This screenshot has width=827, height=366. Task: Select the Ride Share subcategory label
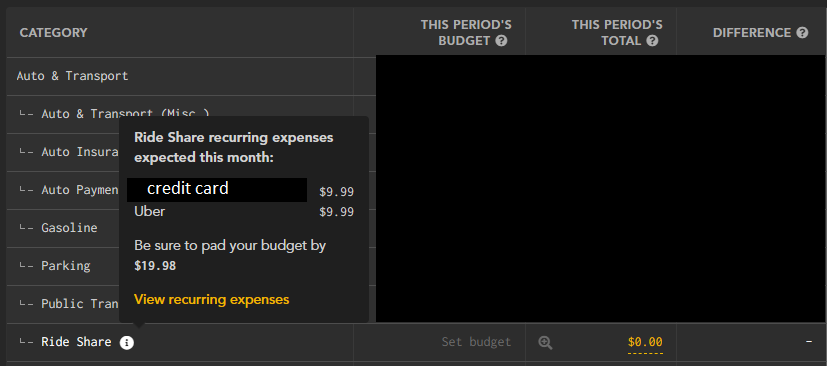tap(76, 342)
